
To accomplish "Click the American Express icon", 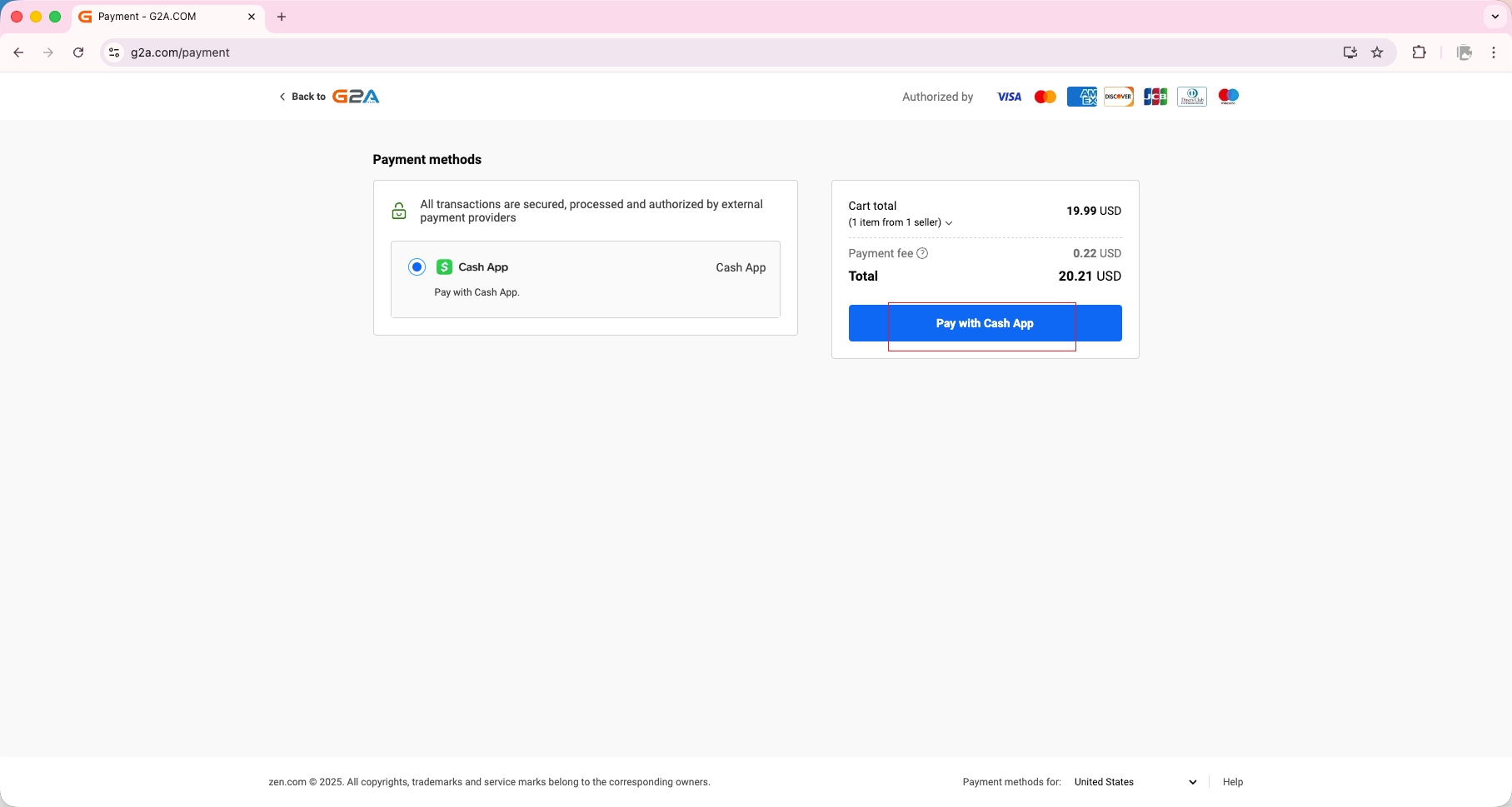I will tap(1082, 97).
